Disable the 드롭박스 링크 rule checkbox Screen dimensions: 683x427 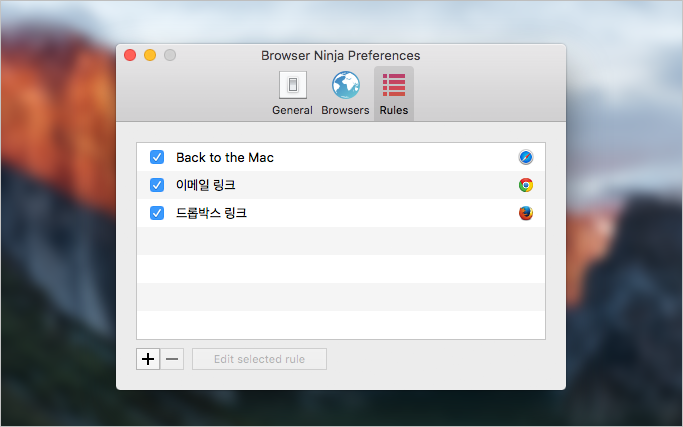[x=157, y=213]
